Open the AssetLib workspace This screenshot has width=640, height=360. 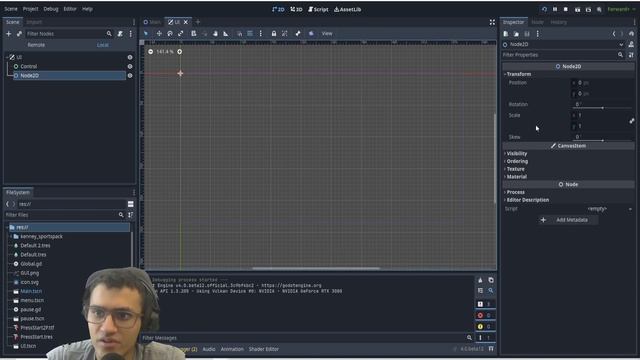pyautogui.click(x=347, y=9)
